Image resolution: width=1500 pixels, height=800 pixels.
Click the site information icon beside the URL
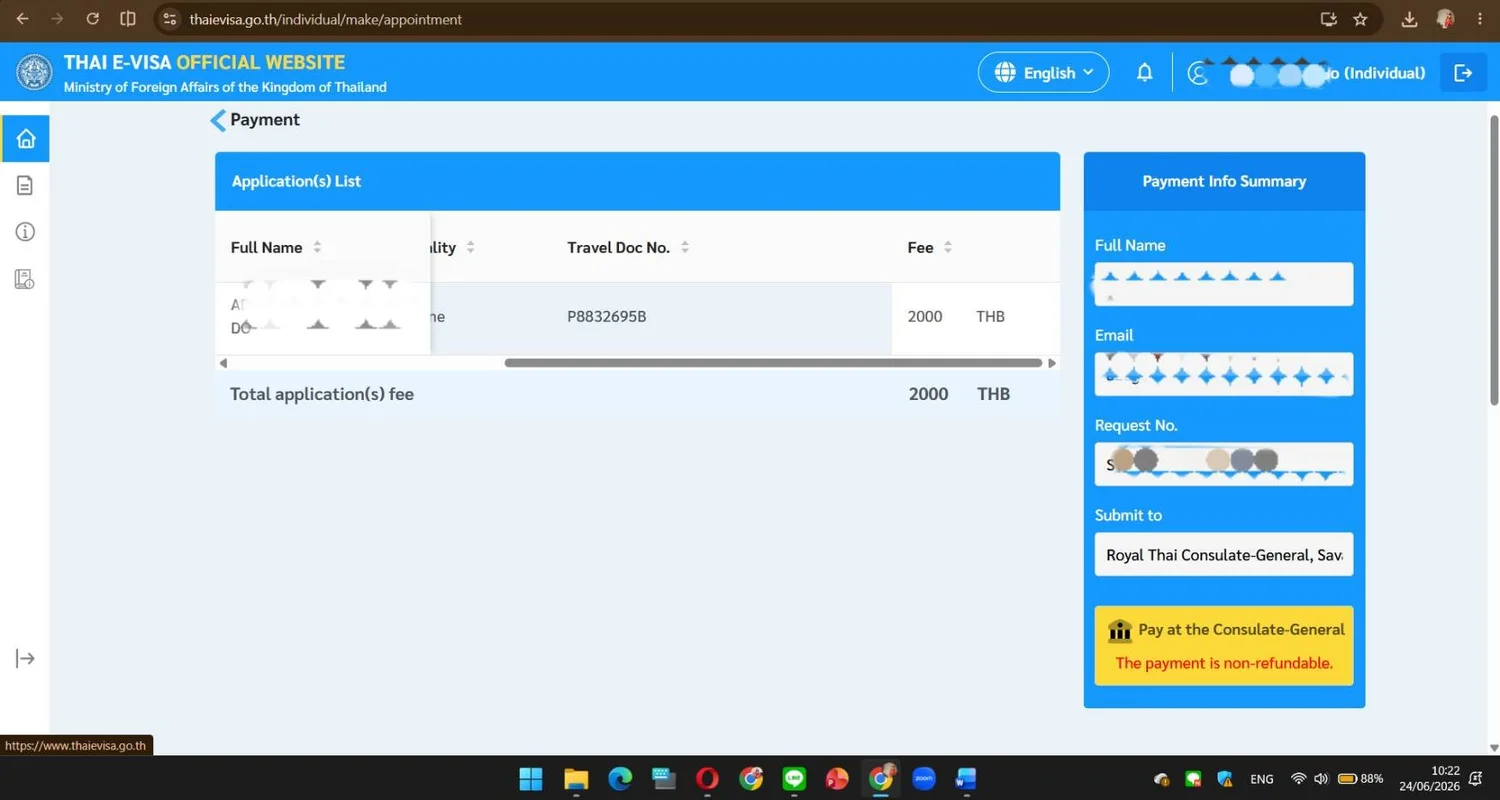[170, 19]
